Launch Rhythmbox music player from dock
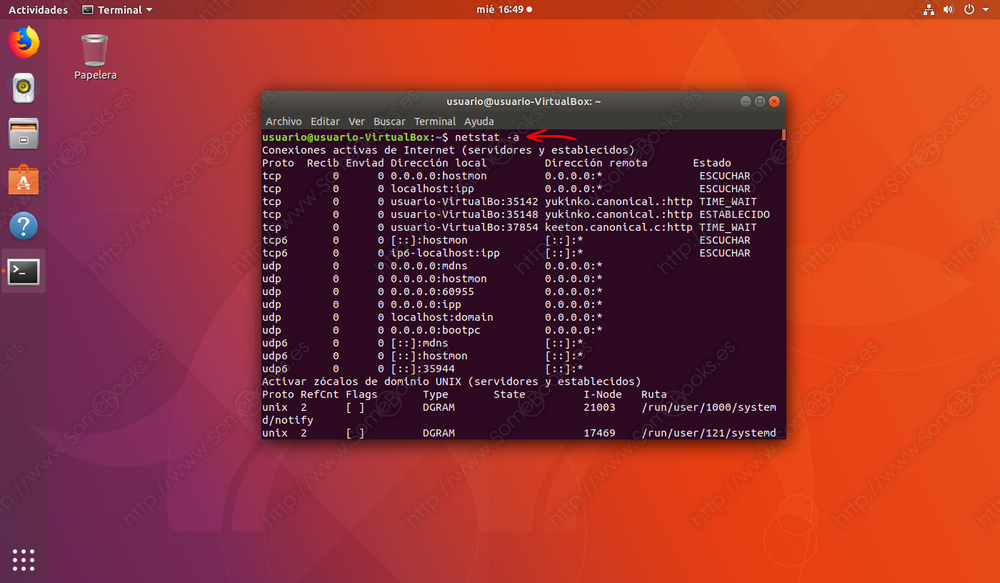The height and width of the screenshot is (583, 1000). (x=24, y=87)
